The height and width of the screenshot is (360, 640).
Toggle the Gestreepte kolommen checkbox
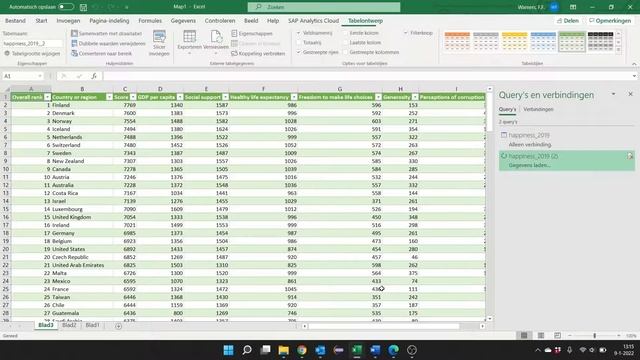coord(345,52)
